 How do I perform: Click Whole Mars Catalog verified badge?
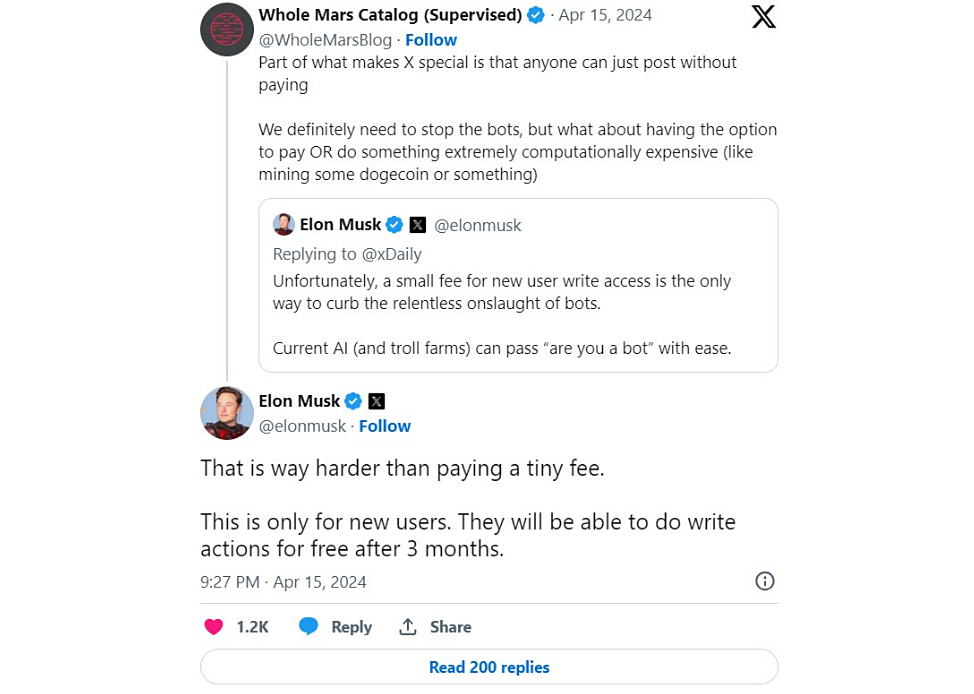coord(536,15)
